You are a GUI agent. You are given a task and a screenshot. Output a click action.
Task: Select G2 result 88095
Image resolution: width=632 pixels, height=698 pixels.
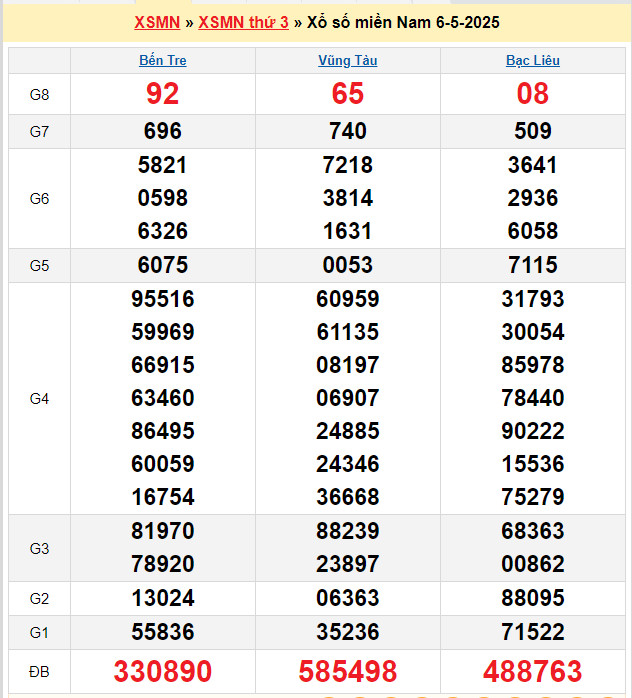533,598
